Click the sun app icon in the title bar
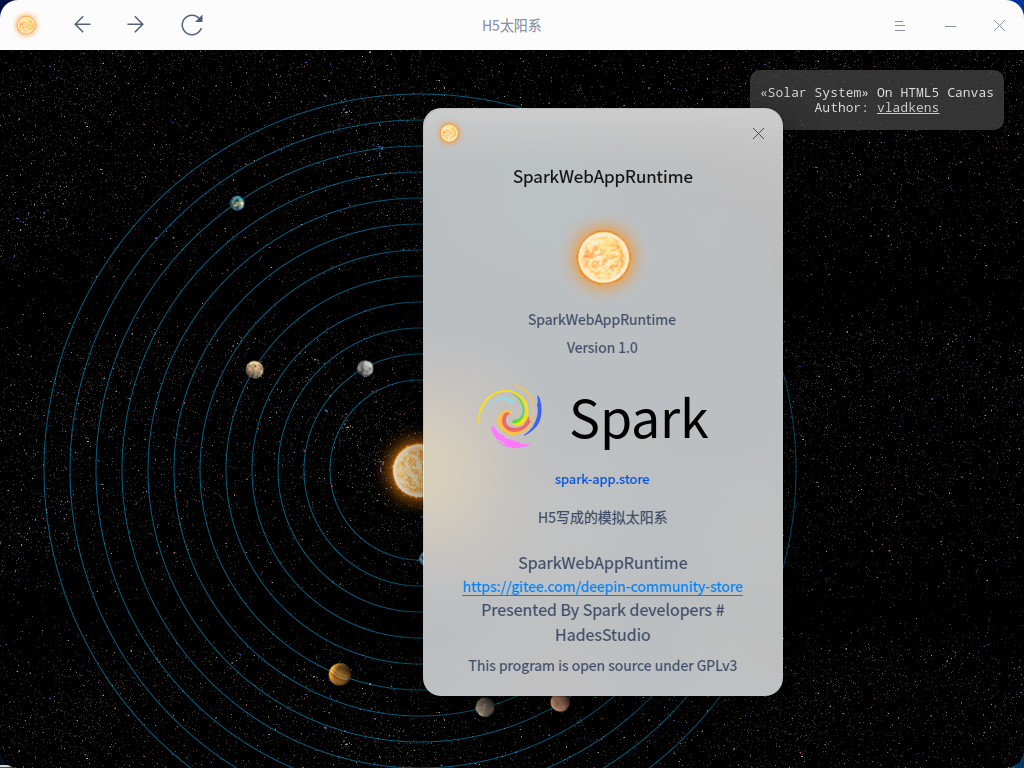 pyautogui.click(x=27, y=25)
